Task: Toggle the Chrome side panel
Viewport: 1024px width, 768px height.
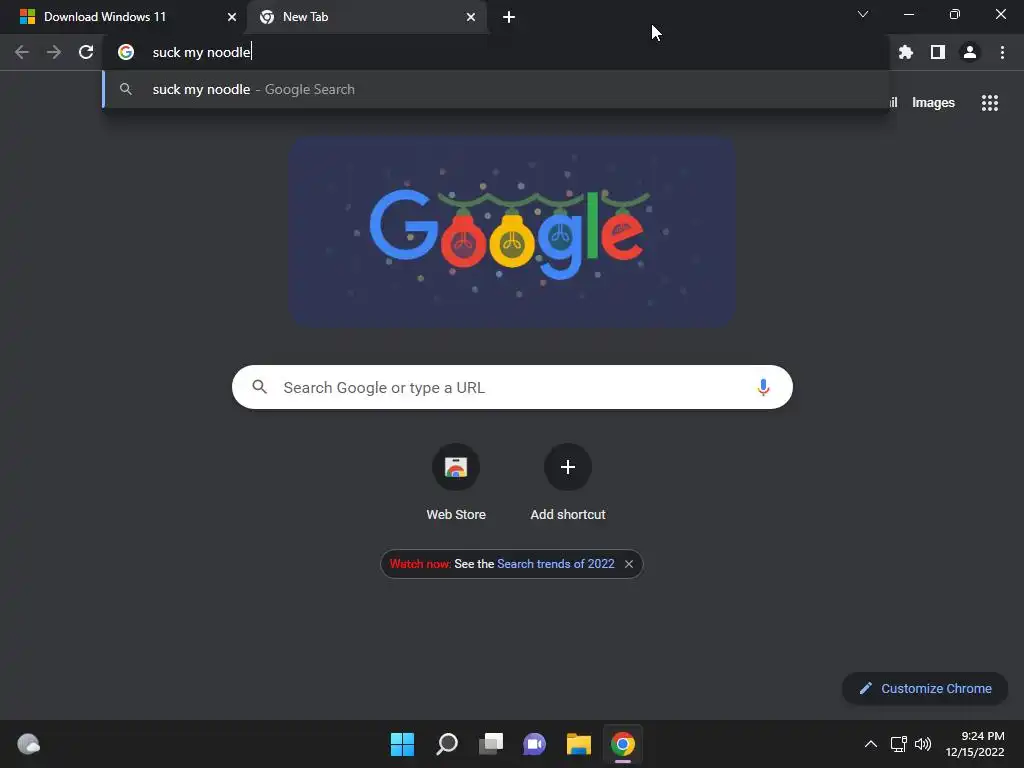Action: (938, 52)
